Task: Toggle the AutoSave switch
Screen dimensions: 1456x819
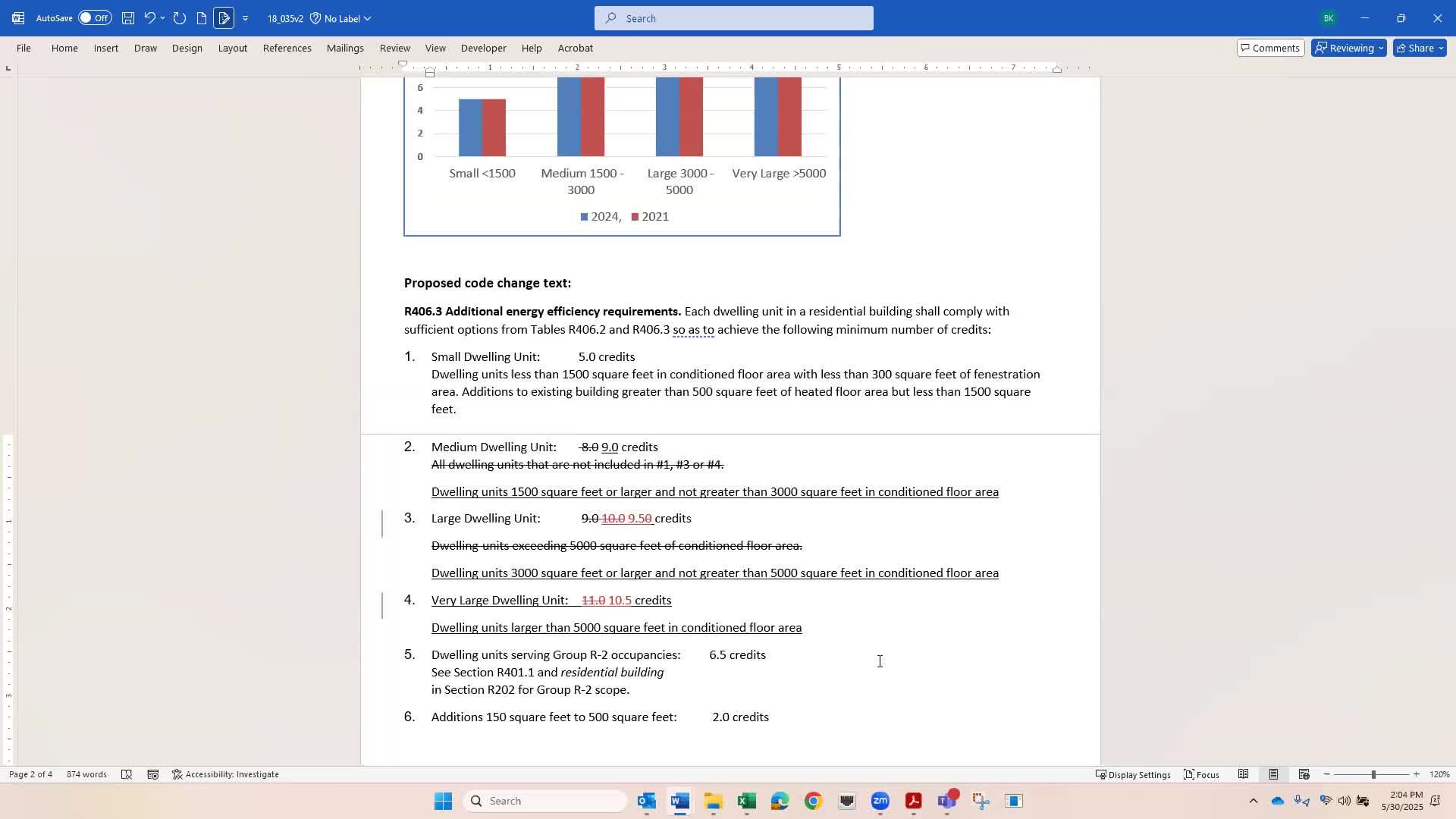Action: click(x=95, y=18)
